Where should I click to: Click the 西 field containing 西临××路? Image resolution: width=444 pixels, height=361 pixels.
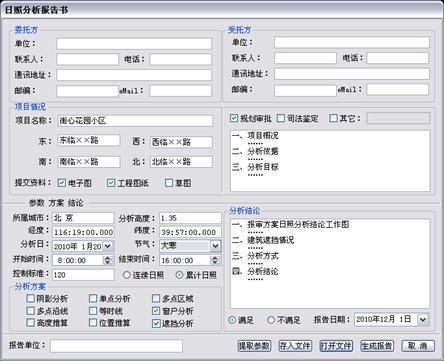[x=181, y=142]
